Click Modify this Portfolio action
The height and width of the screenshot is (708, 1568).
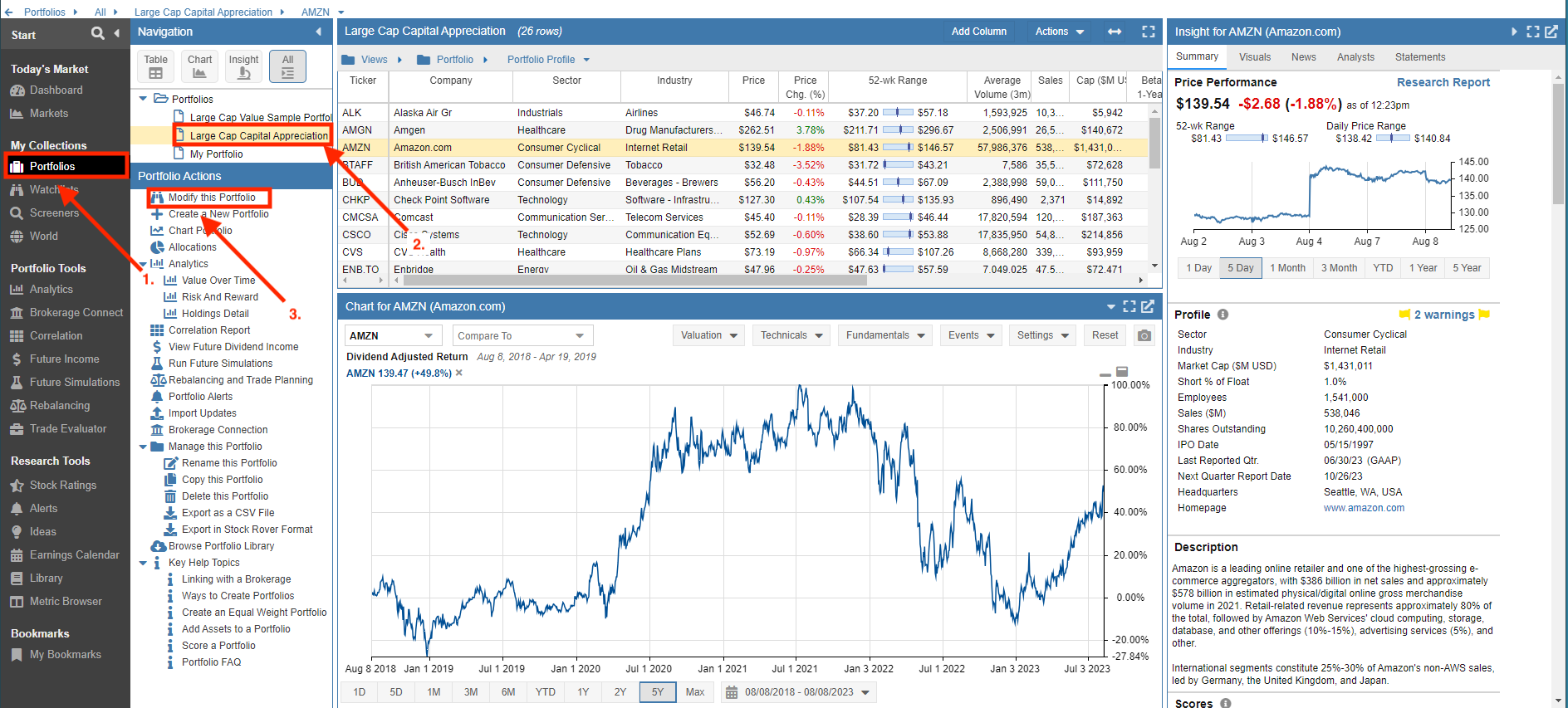coord(211,198)
